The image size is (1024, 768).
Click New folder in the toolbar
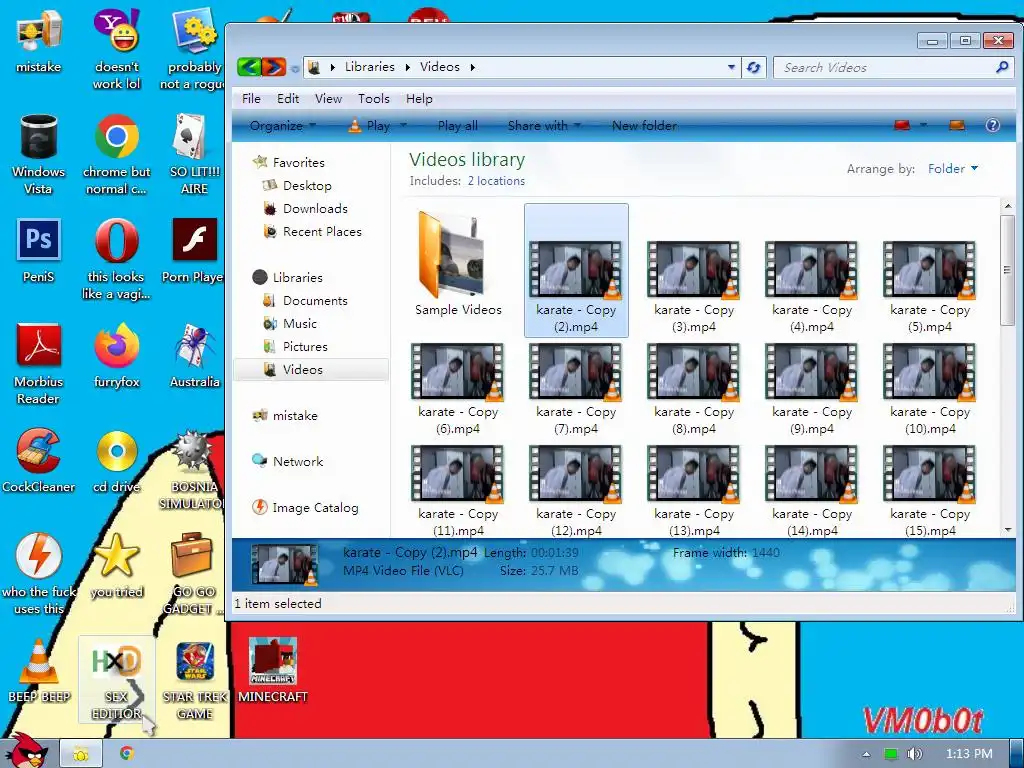point(644,125)
